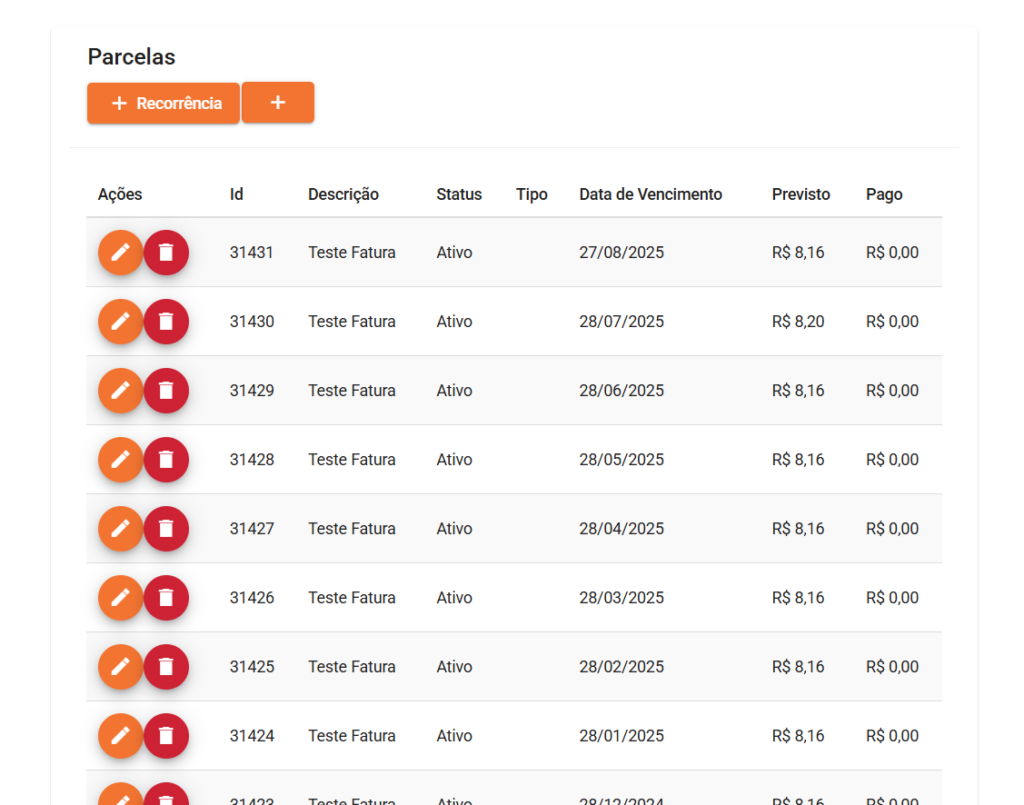Click the Tipo column header
The height and width of the screenshot is (805, 1024).
tap(532, 194)
